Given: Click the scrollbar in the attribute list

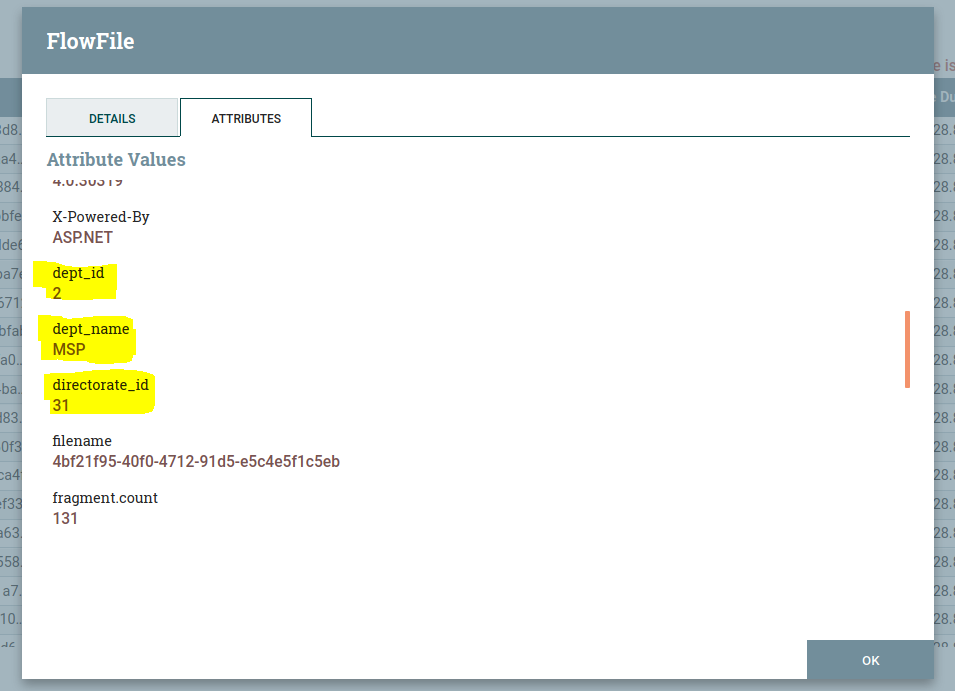Looking at the screenshot, I should click(x=905, y=350).
